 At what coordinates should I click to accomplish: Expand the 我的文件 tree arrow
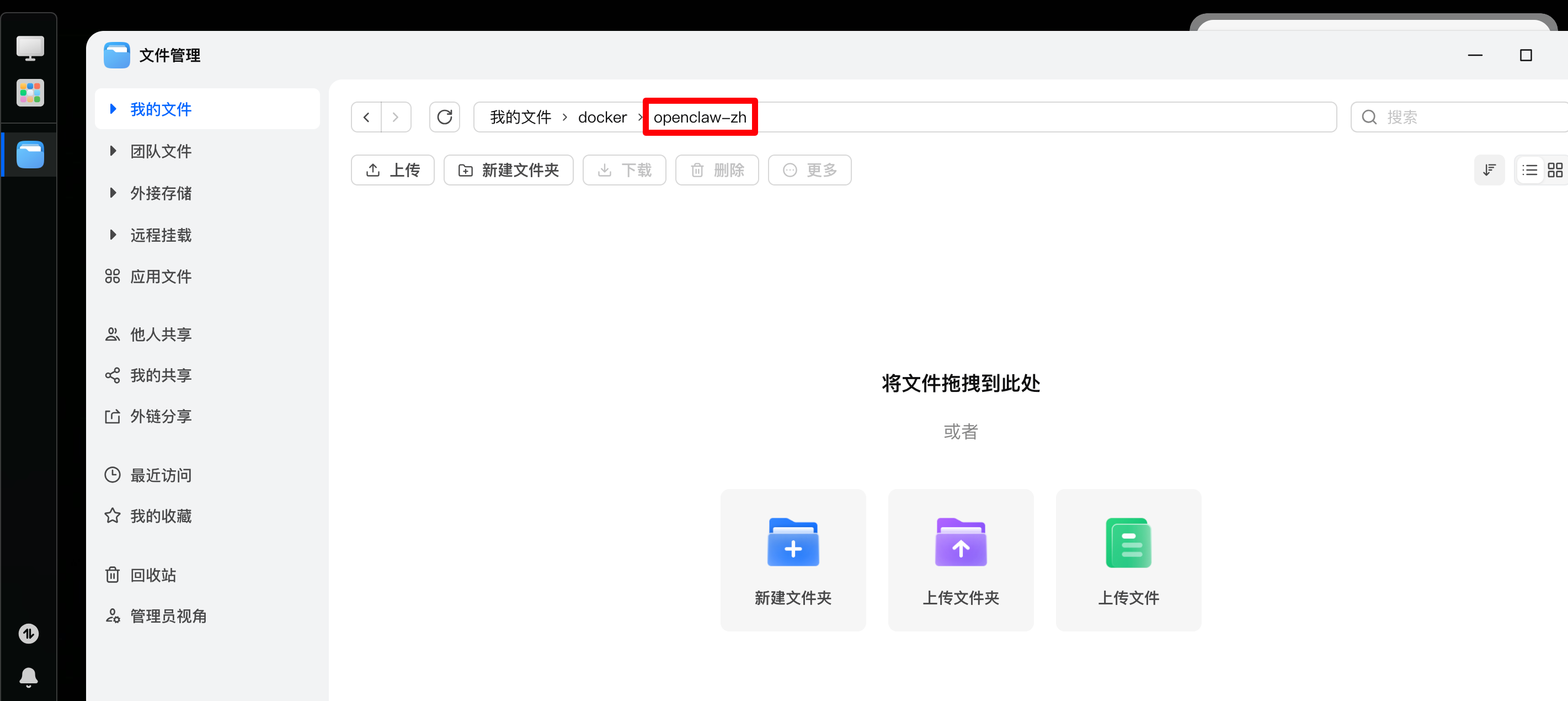[113, 109]
